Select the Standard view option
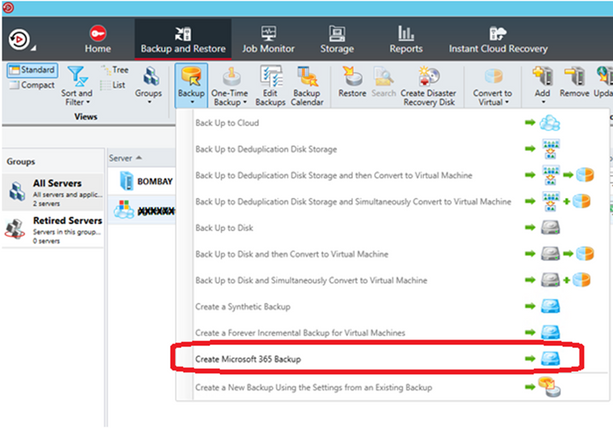Viewport: 613px width, 428px height. pos(32,70)
